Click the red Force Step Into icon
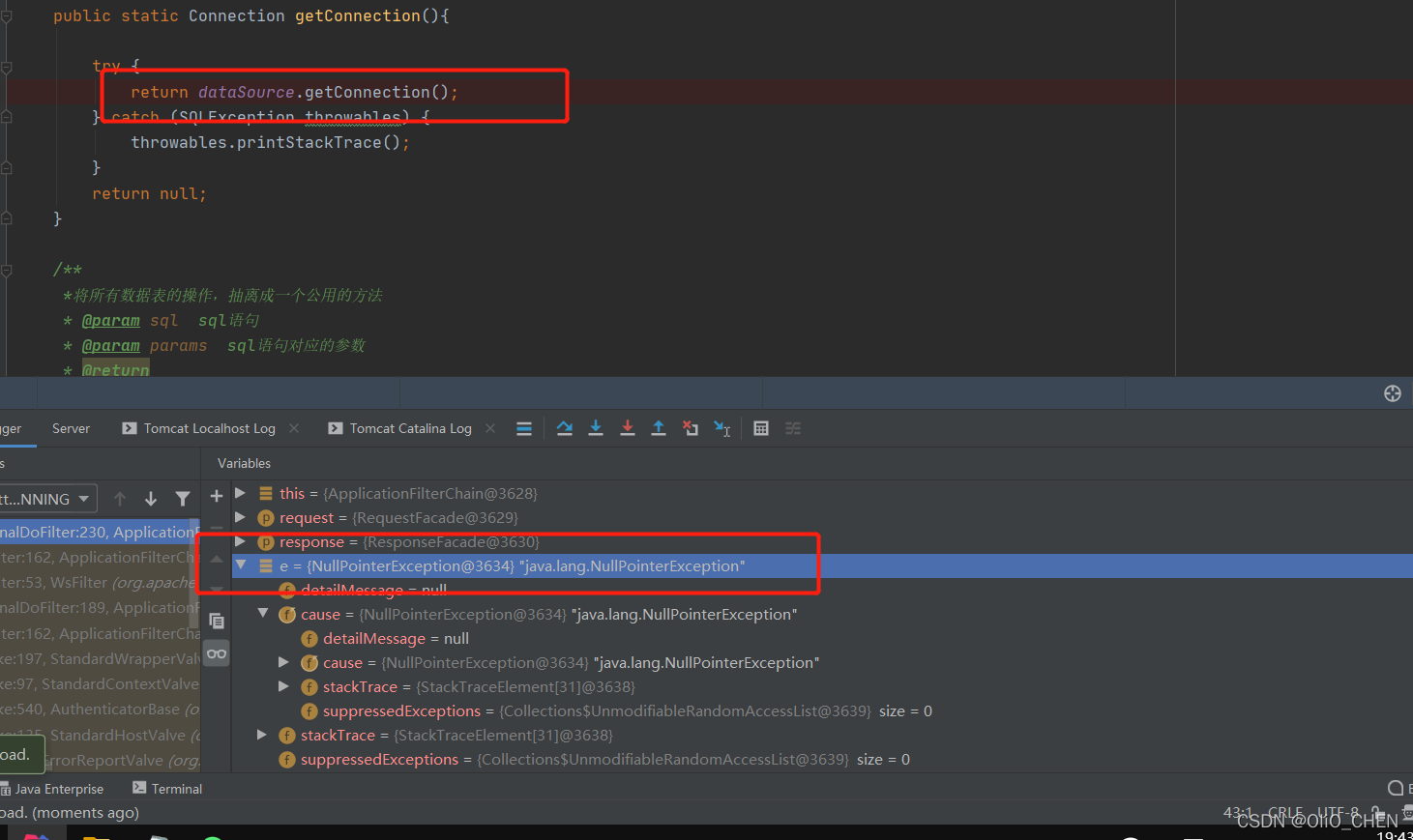The height and width of the screenshot is (840, 1413). (628, 428)
